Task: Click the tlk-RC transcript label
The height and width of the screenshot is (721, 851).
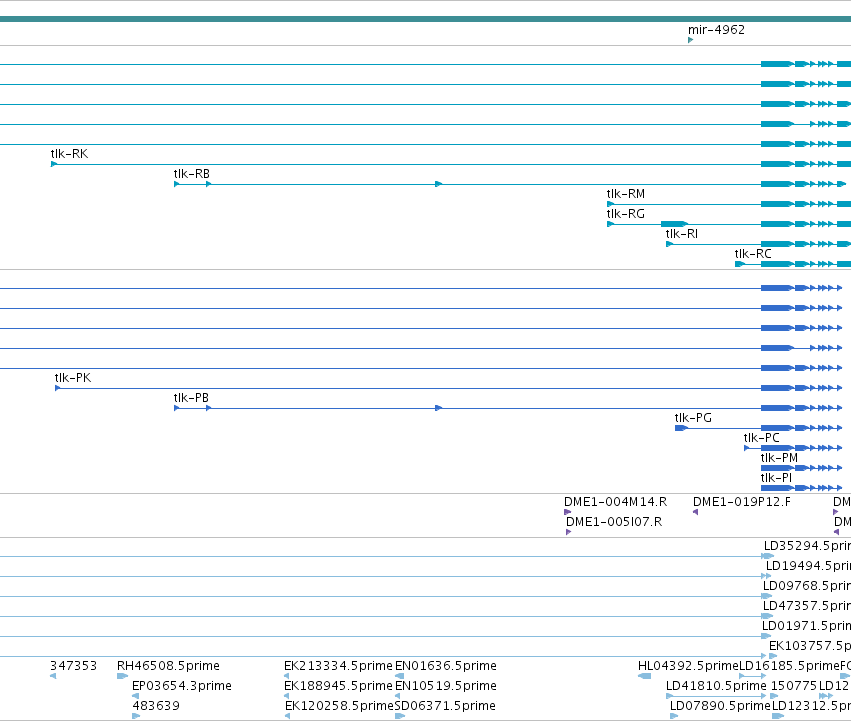Action: 753,254
